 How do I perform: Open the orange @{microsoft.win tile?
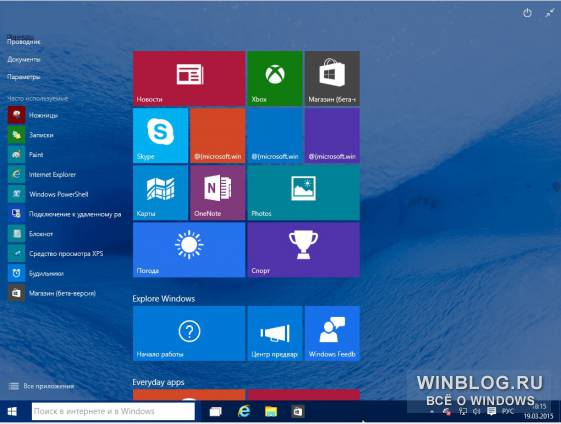pyautogui.click(x=218, y=136)
